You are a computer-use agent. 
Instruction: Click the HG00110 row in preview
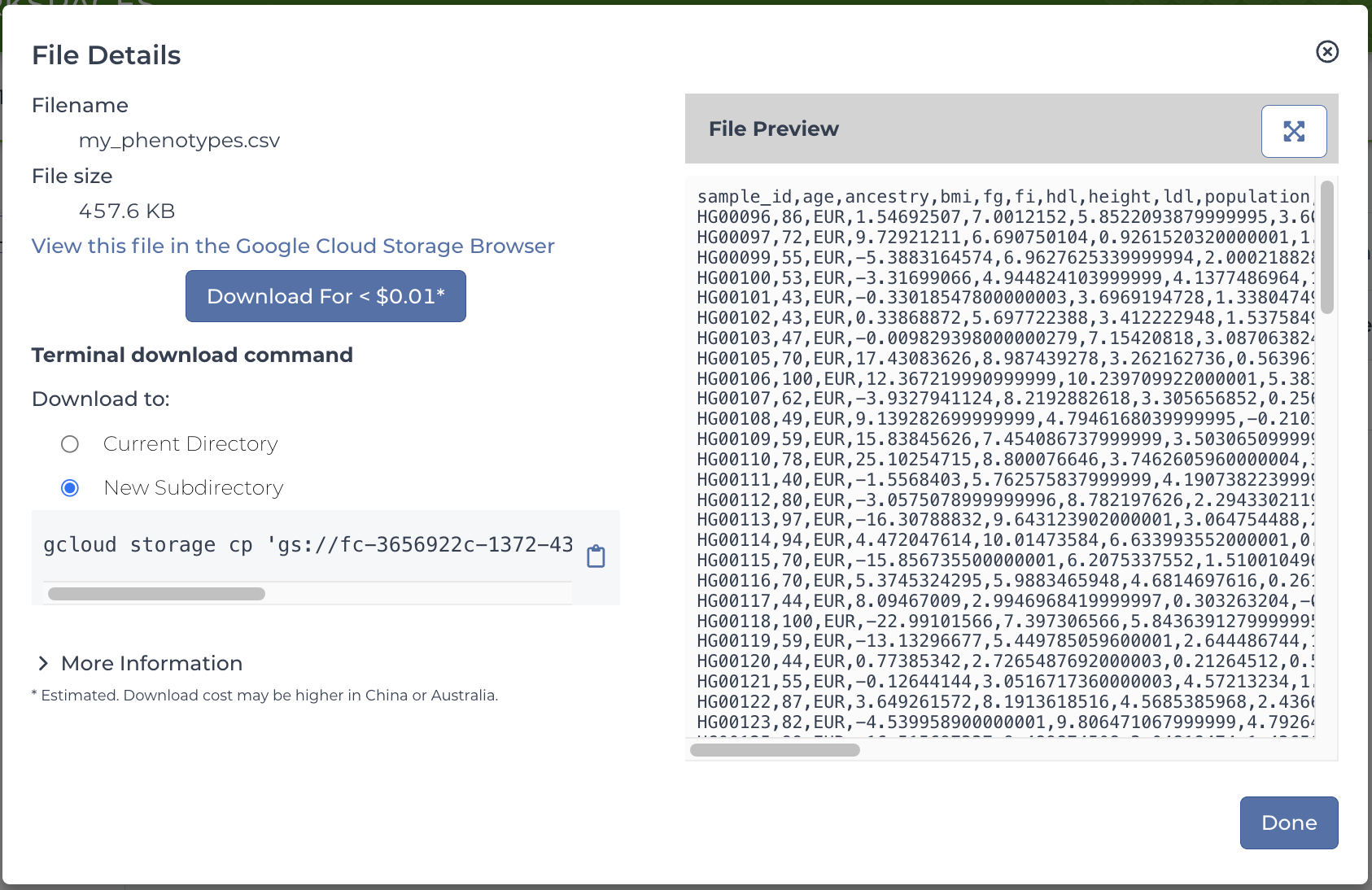[x=1005, y=460]
